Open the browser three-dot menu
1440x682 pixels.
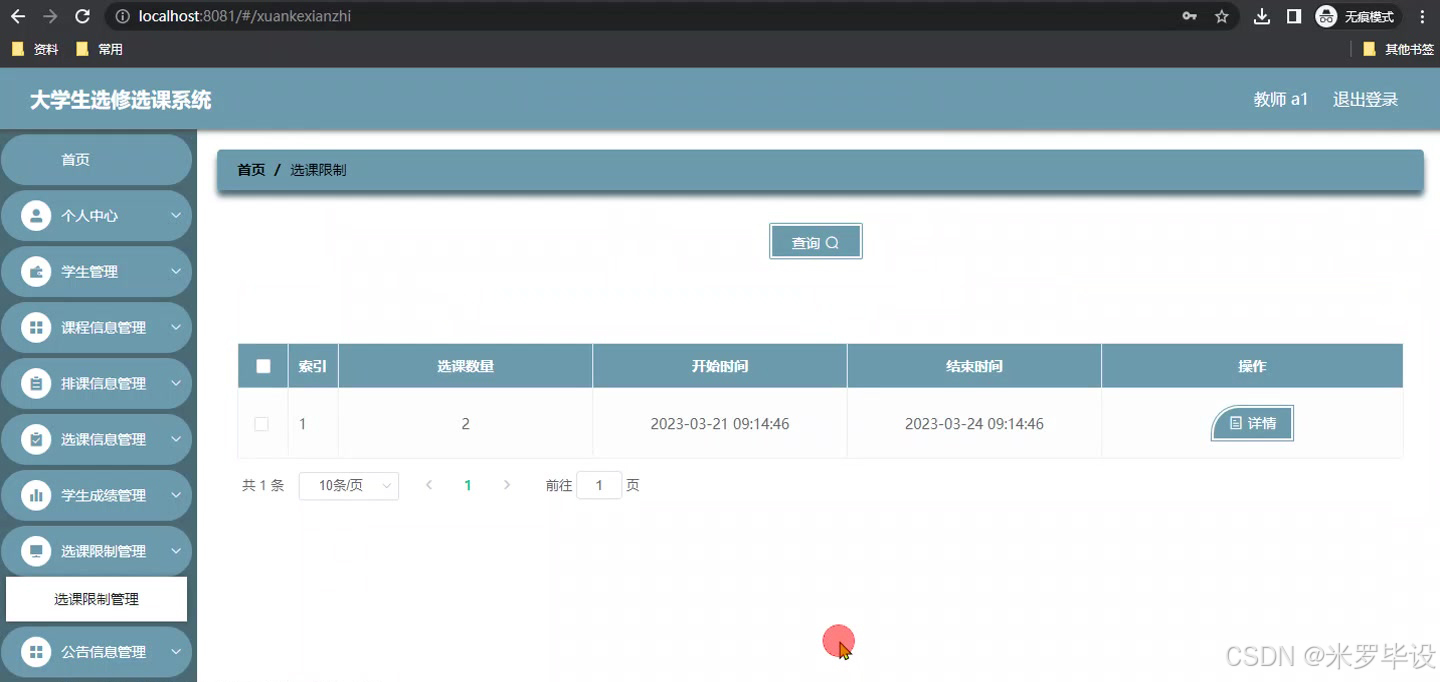1422,16
